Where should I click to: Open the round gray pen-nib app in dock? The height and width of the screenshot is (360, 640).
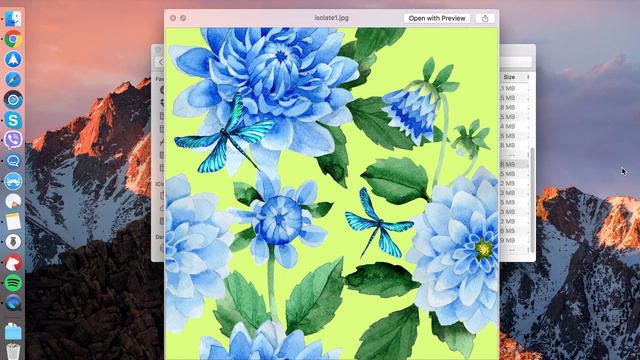point(13,242)
